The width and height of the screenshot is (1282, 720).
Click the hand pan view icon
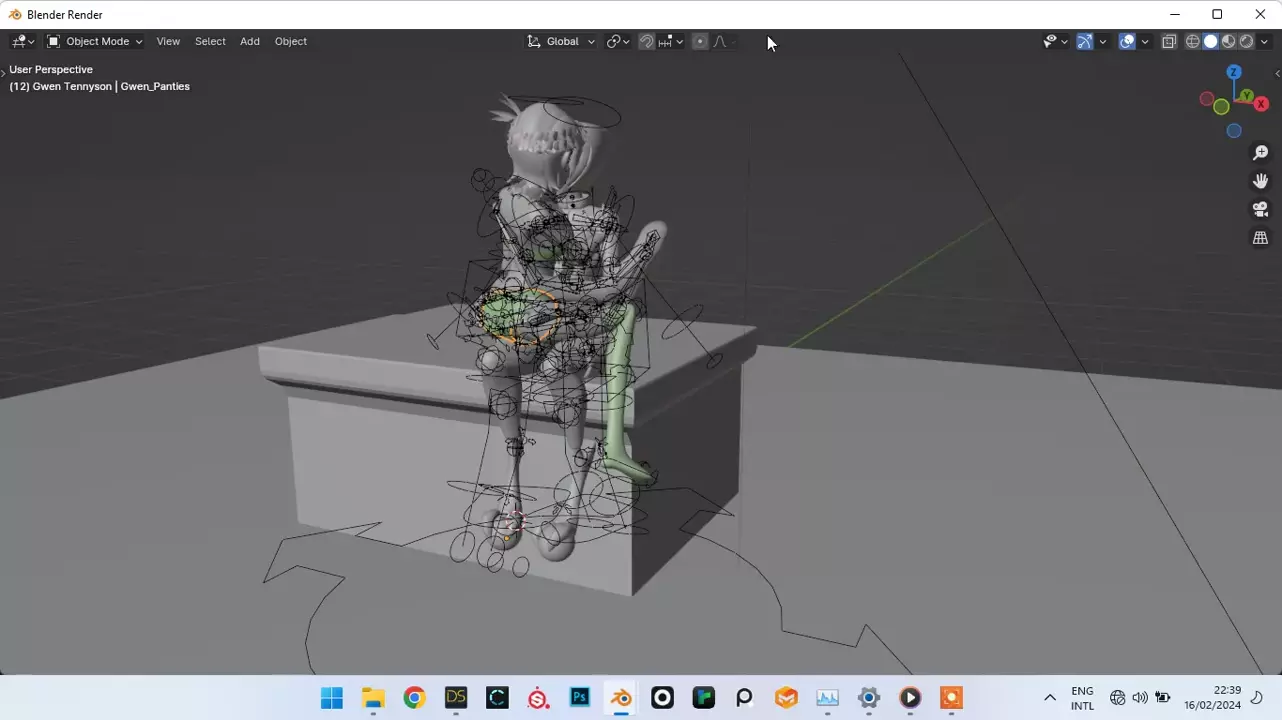[x=1260, y=181]
